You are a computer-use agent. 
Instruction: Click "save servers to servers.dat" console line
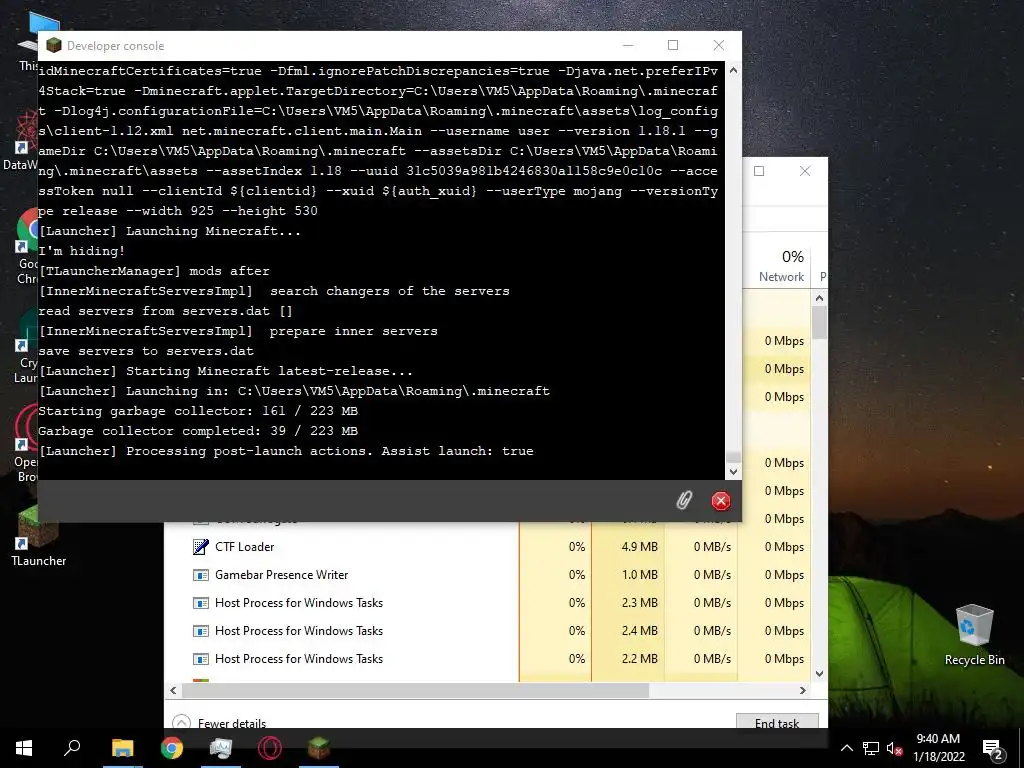[146, 351]
